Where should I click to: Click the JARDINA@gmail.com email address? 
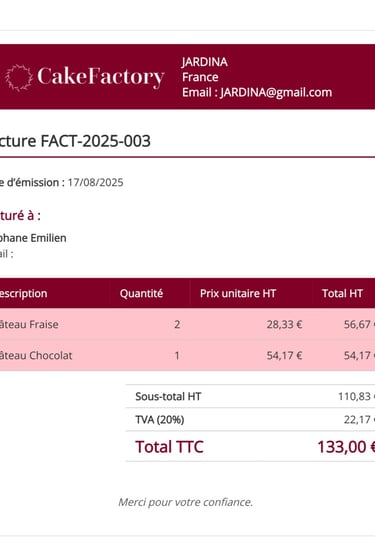coord(276,92)
